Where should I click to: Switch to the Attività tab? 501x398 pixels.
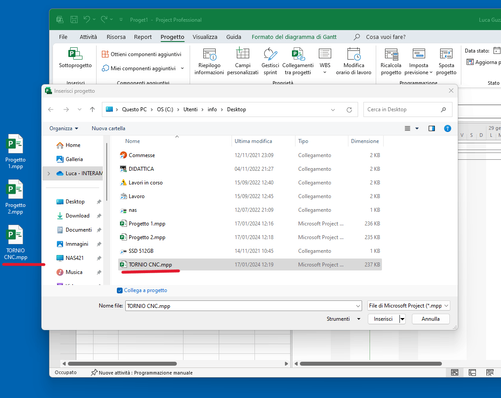(88, 37)
